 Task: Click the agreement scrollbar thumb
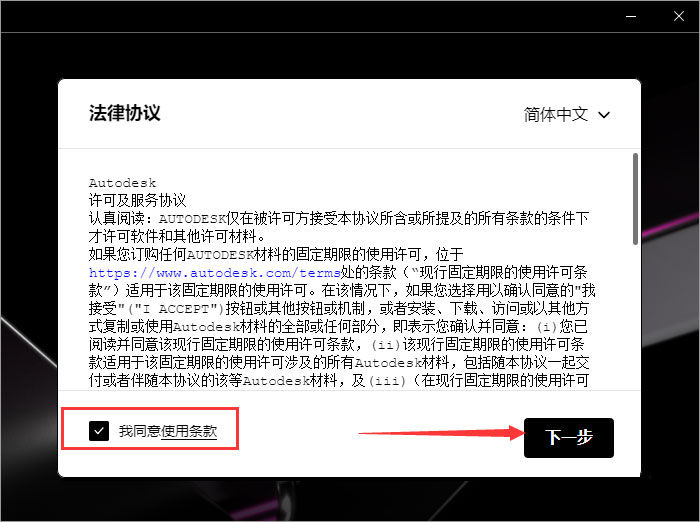(635, 199)
